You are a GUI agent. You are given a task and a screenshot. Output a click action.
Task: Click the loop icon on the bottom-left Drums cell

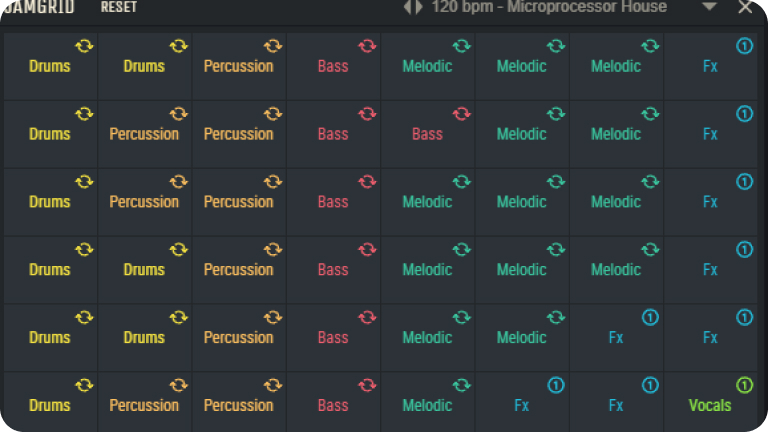click(x=84, y=385)
